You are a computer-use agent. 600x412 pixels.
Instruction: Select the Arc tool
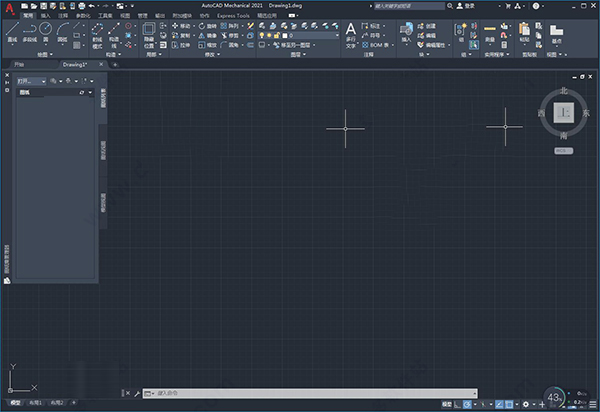click(62, 32)
